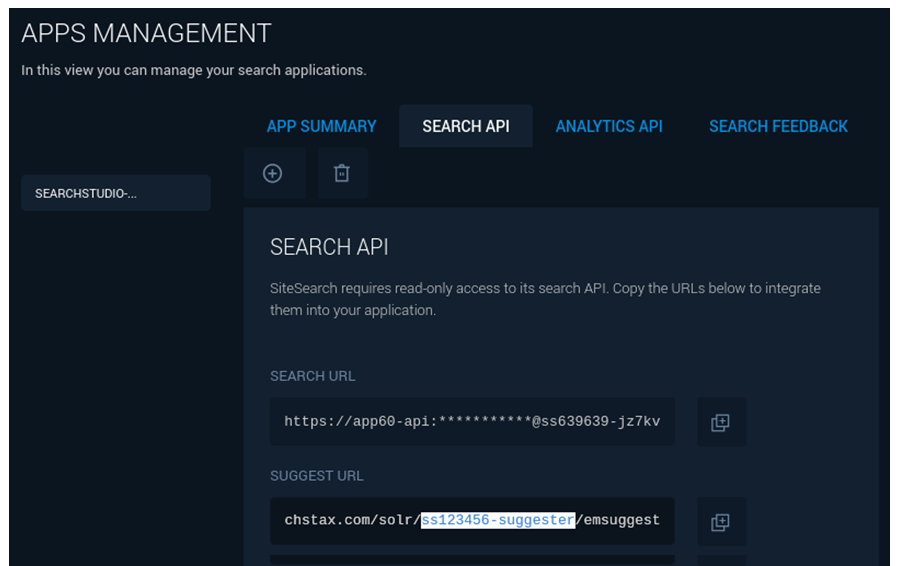The width and height of the screenshot is (897, 566).
Task: Switch to the Analytics API tab
Action: [x=609, y=126]
